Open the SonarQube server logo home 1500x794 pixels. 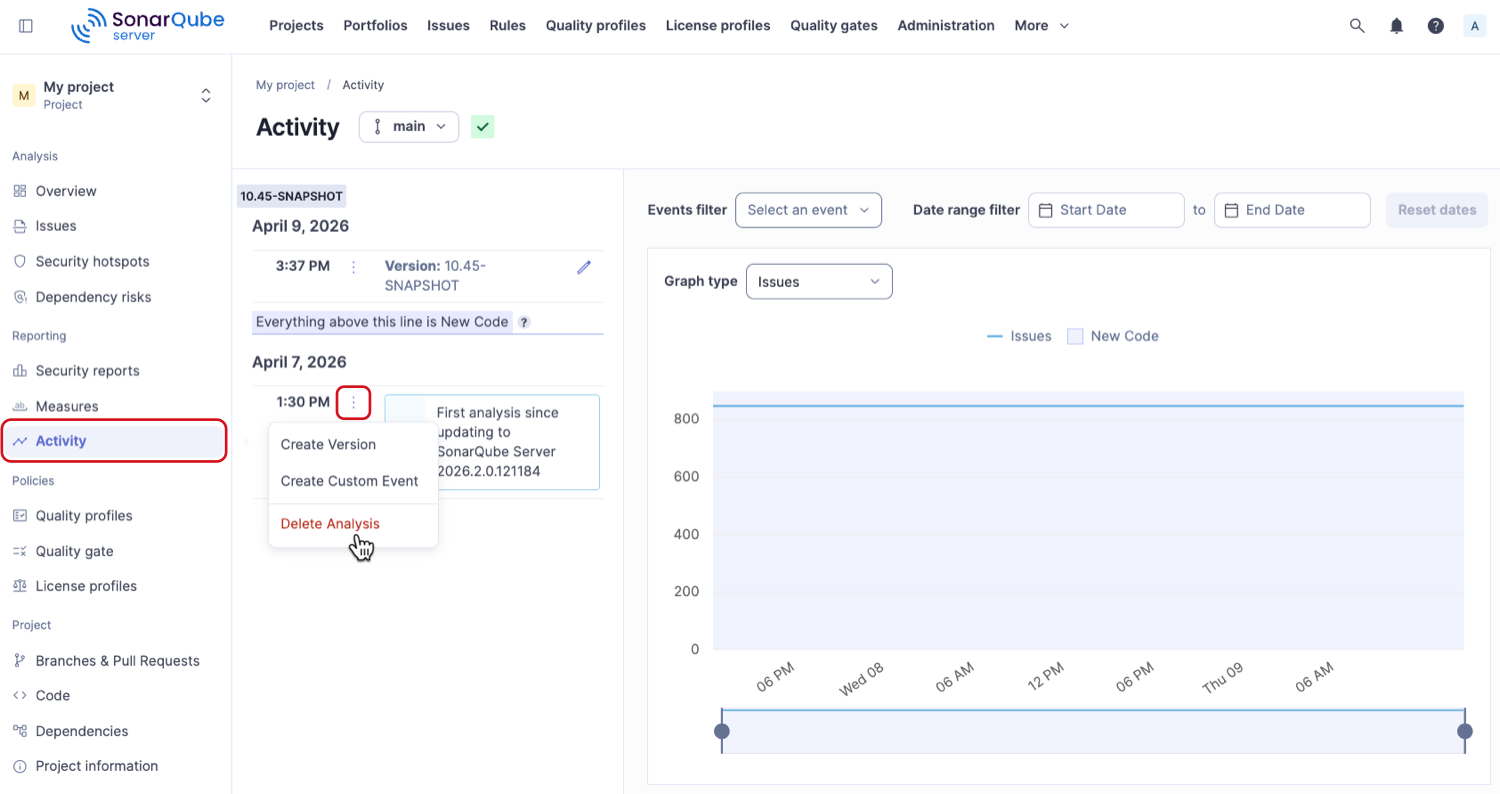click(x=148, y=26)
